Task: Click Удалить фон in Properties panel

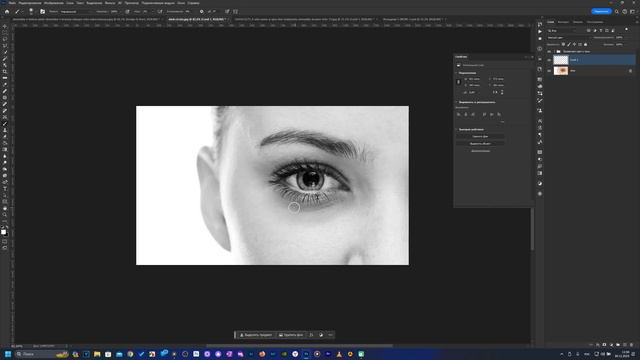Action: click(x=480, y=136)
